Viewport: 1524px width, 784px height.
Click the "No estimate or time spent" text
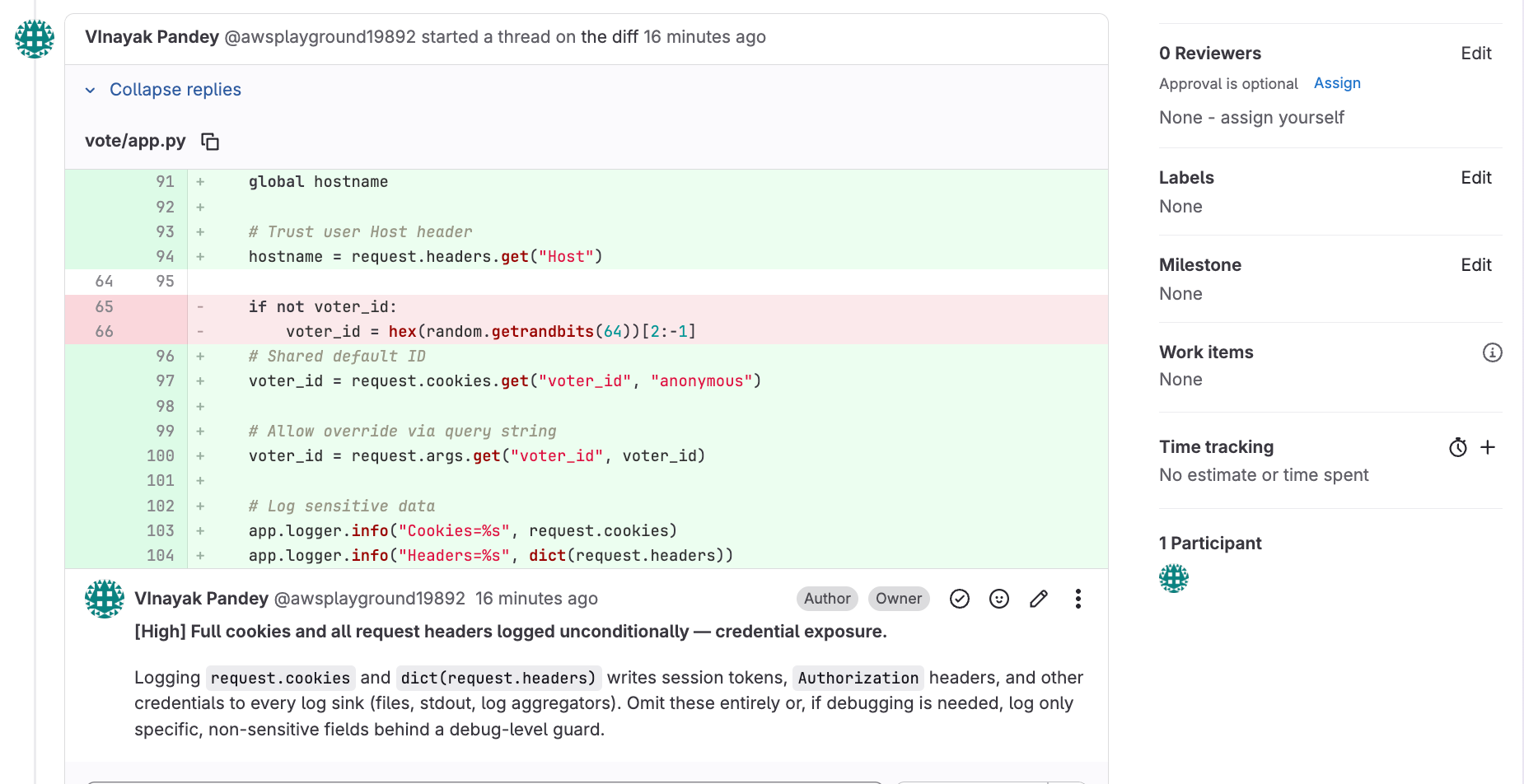point(1263,475)
